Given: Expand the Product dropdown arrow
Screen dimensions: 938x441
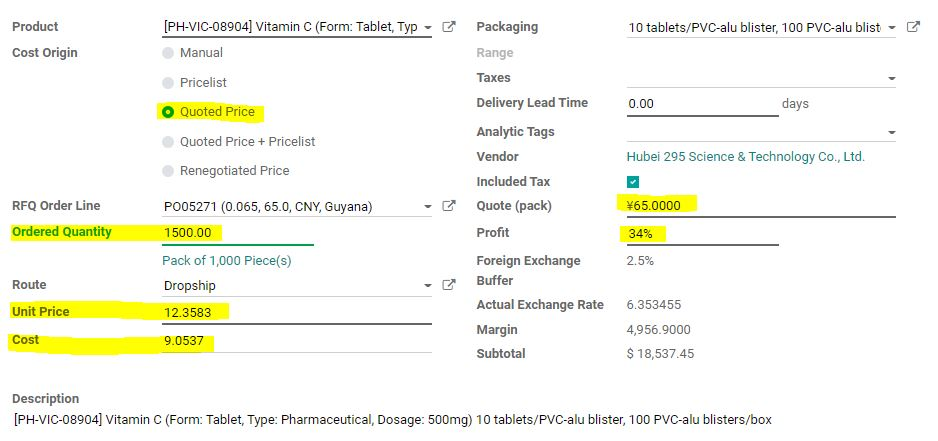Looking at the screenshot, I should coord(427,28).
